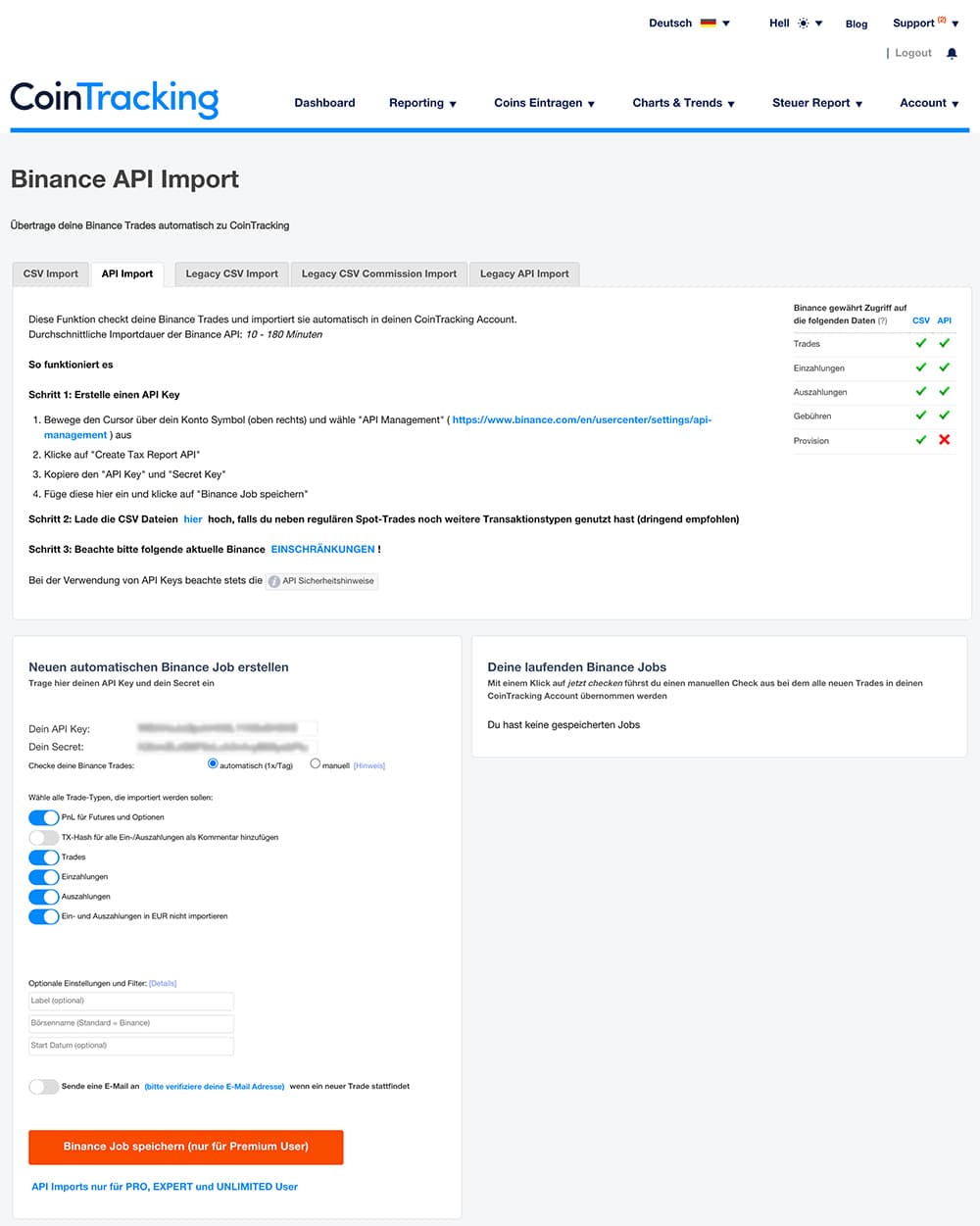Open the EINSCHRÄNKUNGEN link

tap(322, 550)
